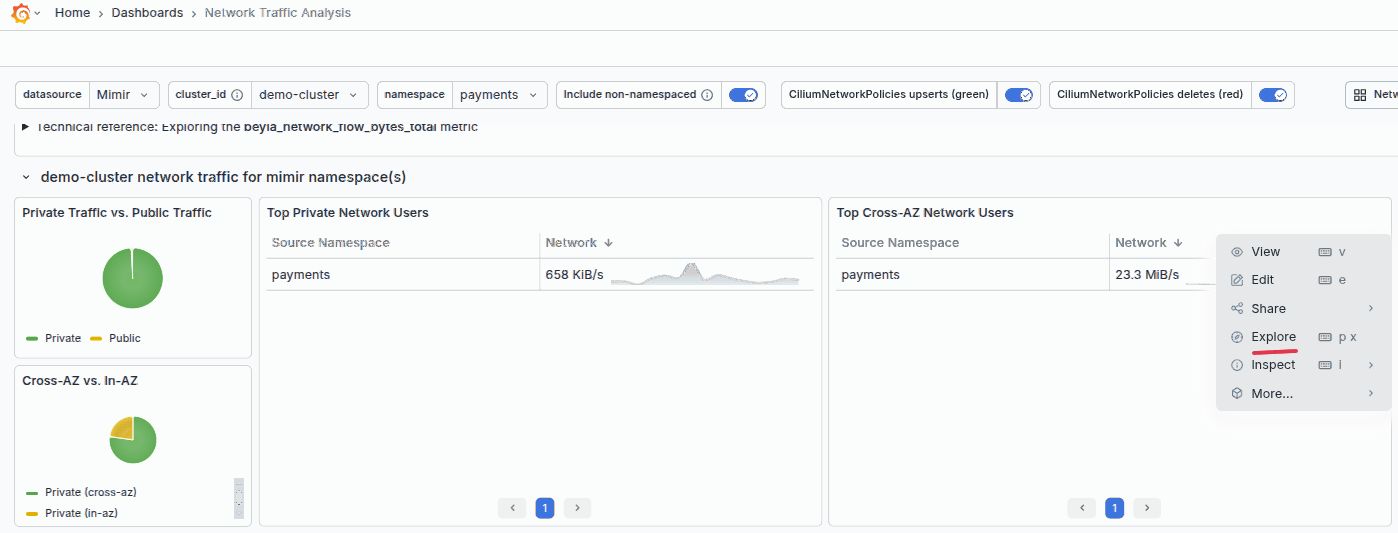Expand the Technical reference disclosure triangle
This screenshot has width=1398, height=533.
pos(25,127)
